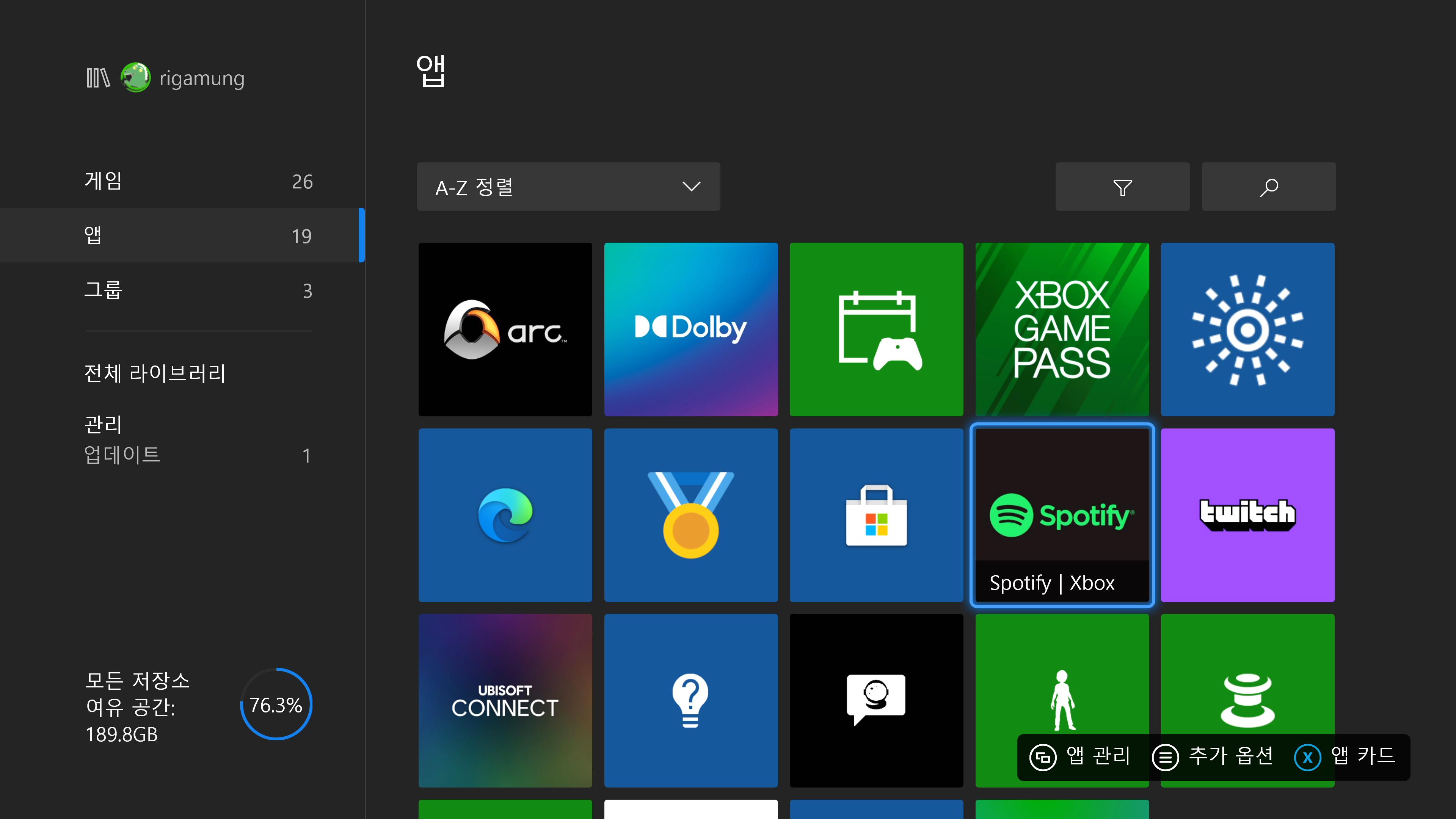Screen dimensions: 1456x819
Task: Open the calendar and controller events tile
Action: click(876, 329)
